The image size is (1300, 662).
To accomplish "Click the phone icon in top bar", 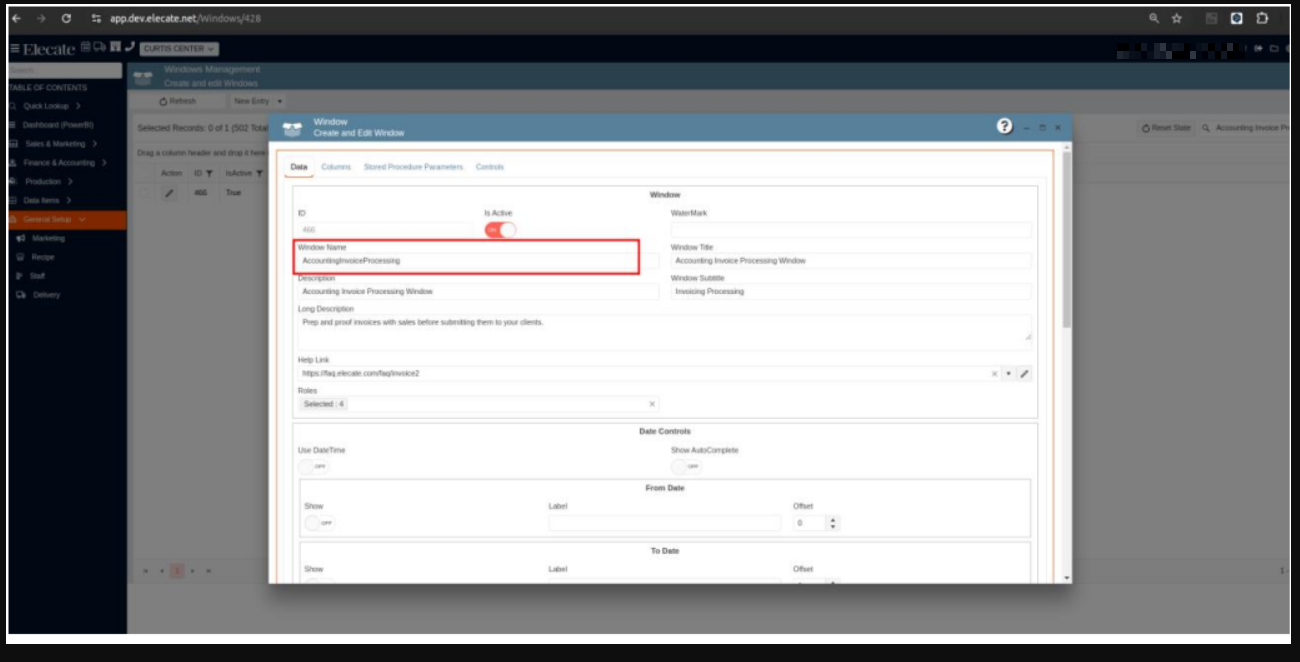I will [x=129, y=47].
